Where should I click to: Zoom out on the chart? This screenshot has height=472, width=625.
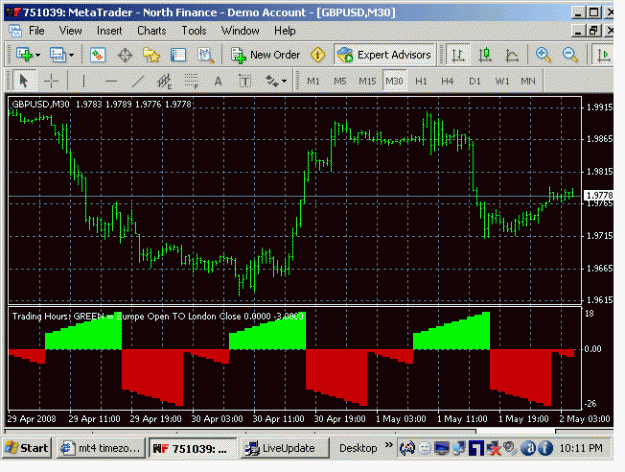coord(570,55)
